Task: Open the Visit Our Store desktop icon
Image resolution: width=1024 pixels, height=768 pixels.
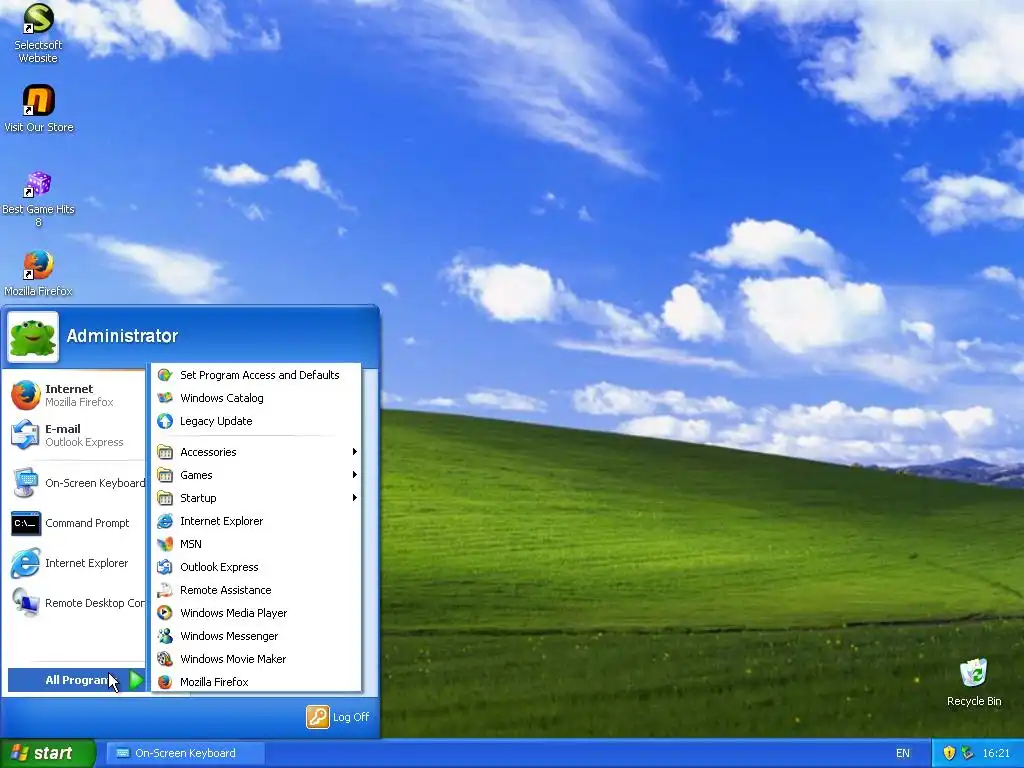Action: tap(39, 108)
